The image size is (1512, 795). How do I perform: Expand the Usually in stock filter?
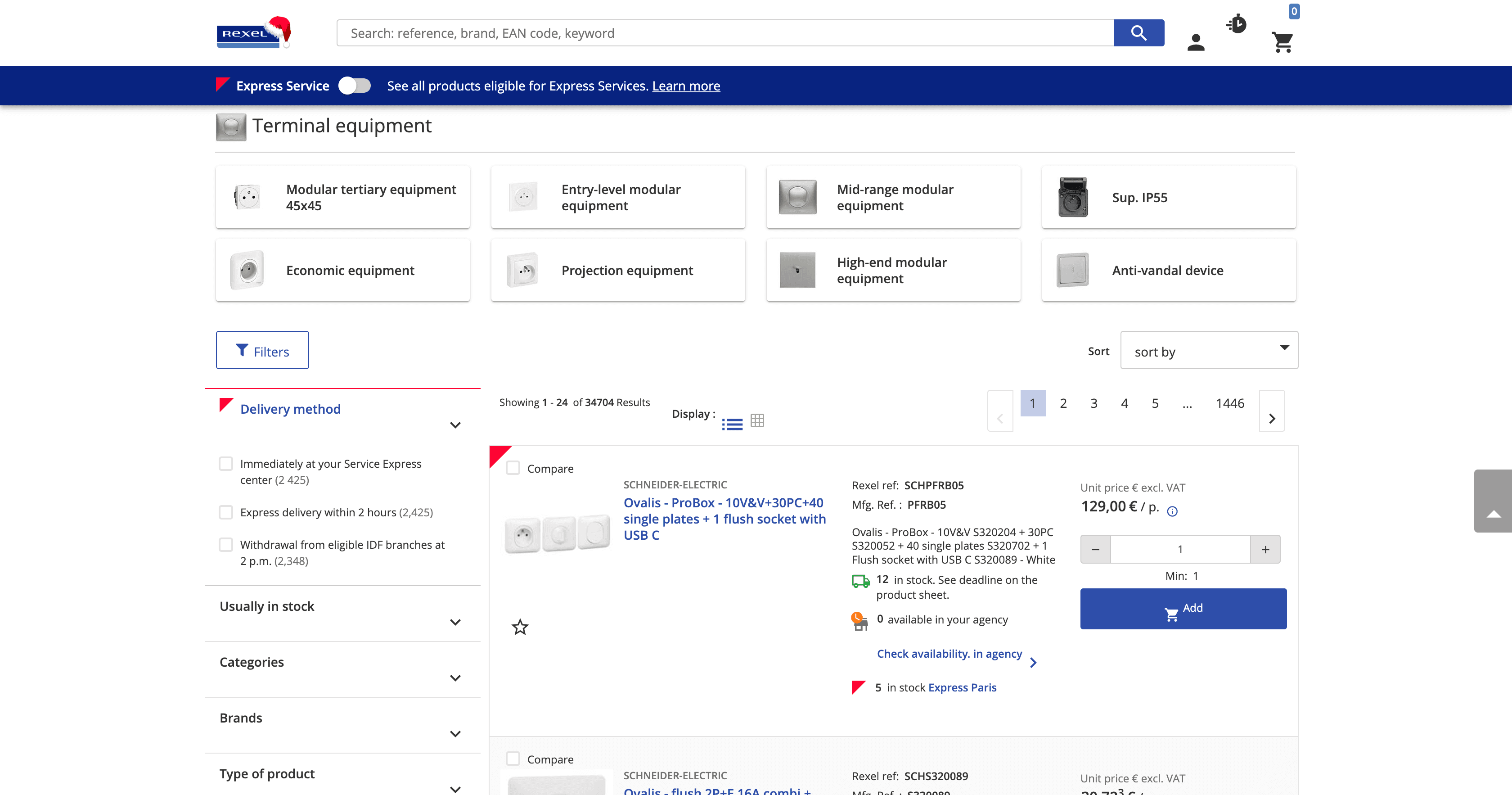455,623
